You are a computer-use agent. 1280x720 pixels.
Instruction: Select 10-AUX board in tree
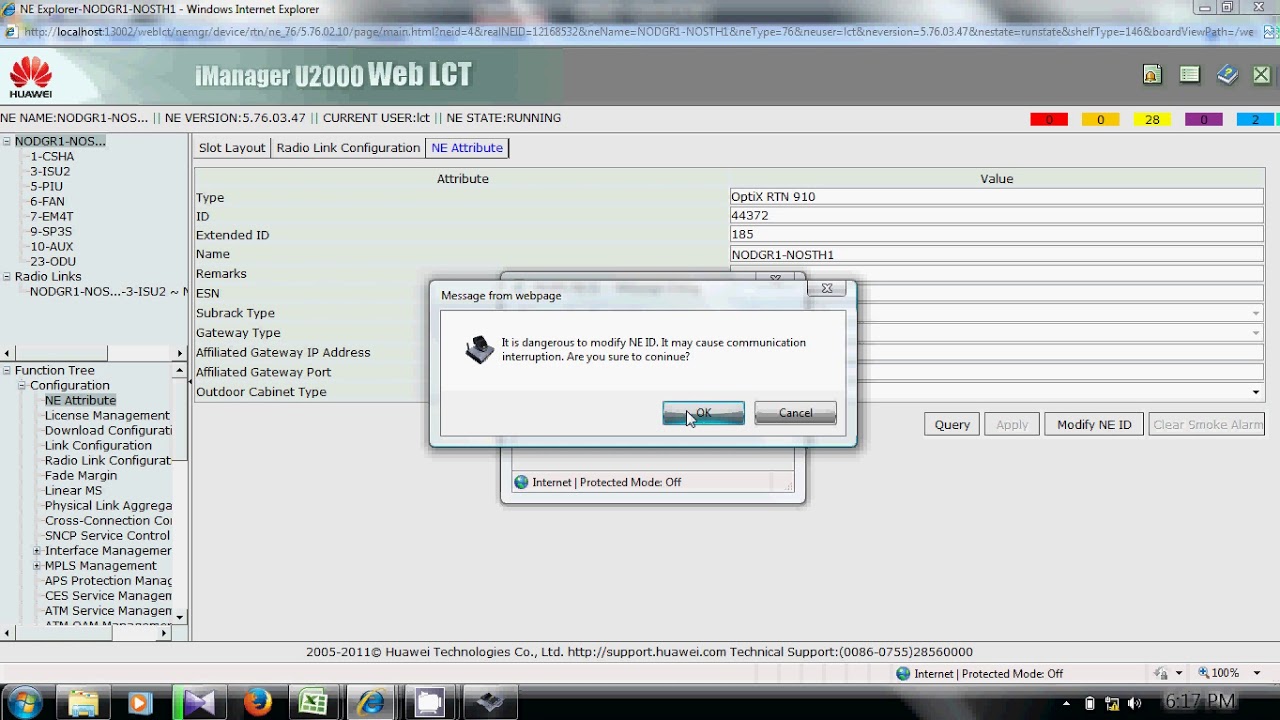52,246
